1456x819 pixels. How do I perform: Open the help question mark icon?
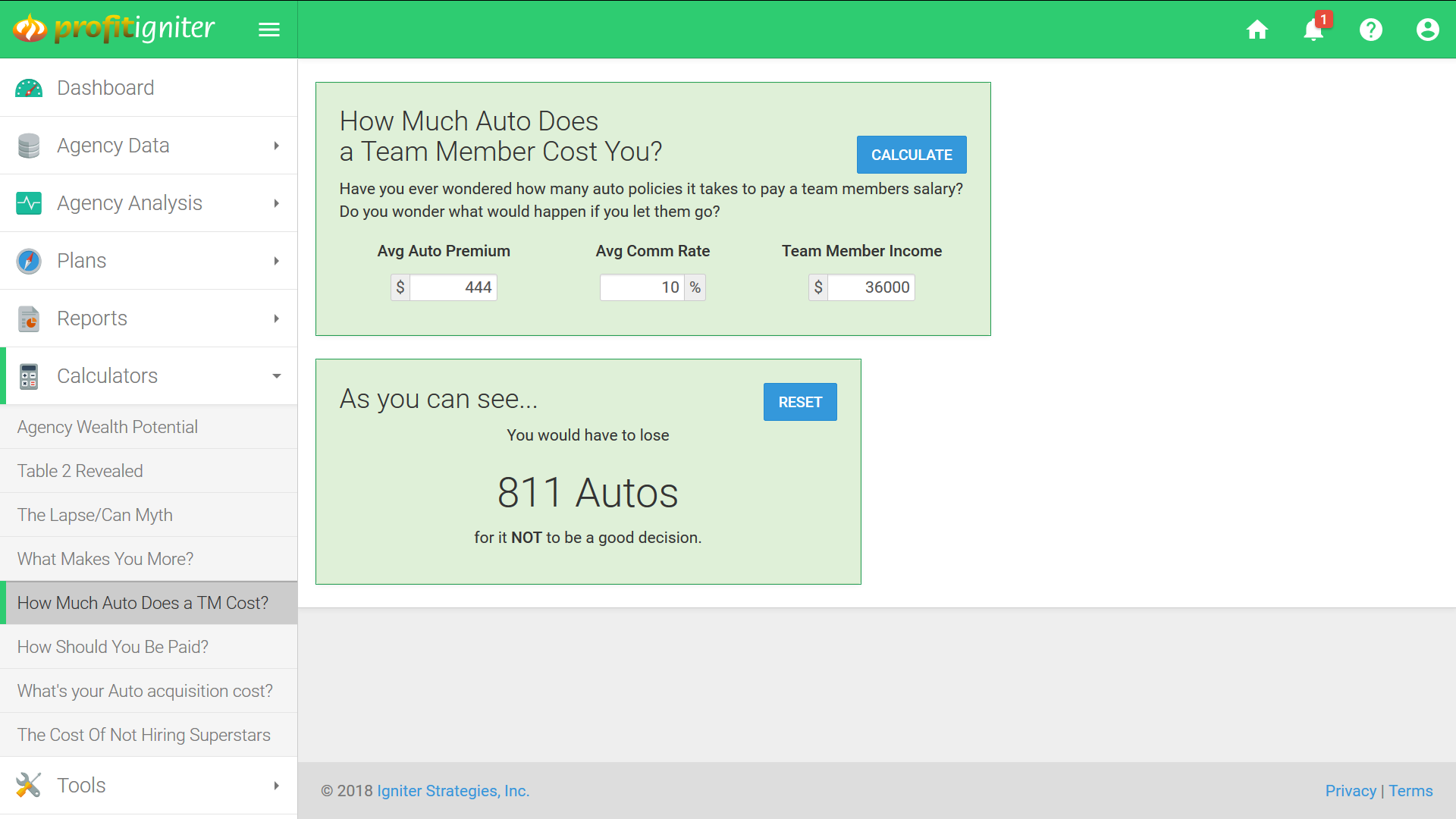pos(1370,30)
